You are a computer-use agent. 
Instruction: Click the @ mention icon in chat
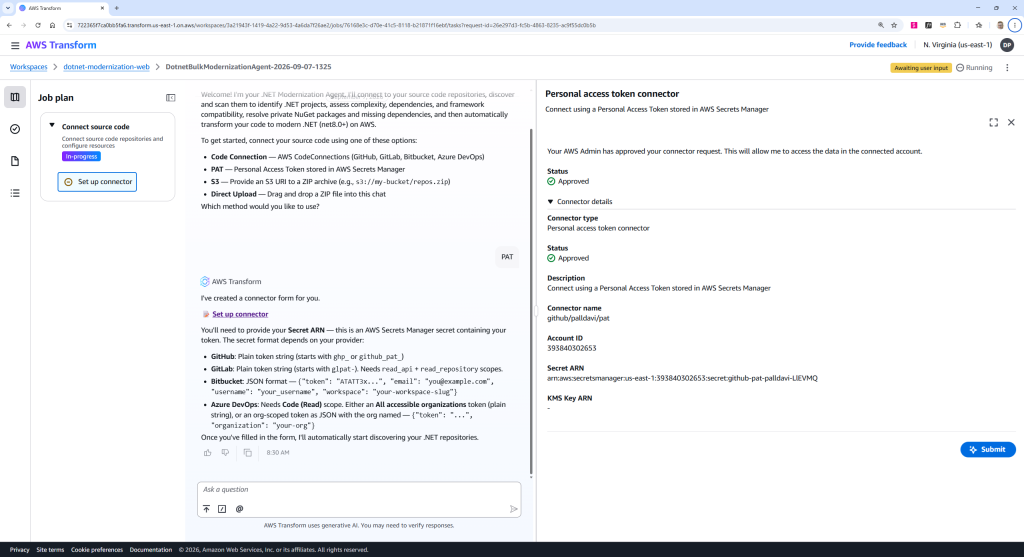pyautogui.click(x=239, y=509)
